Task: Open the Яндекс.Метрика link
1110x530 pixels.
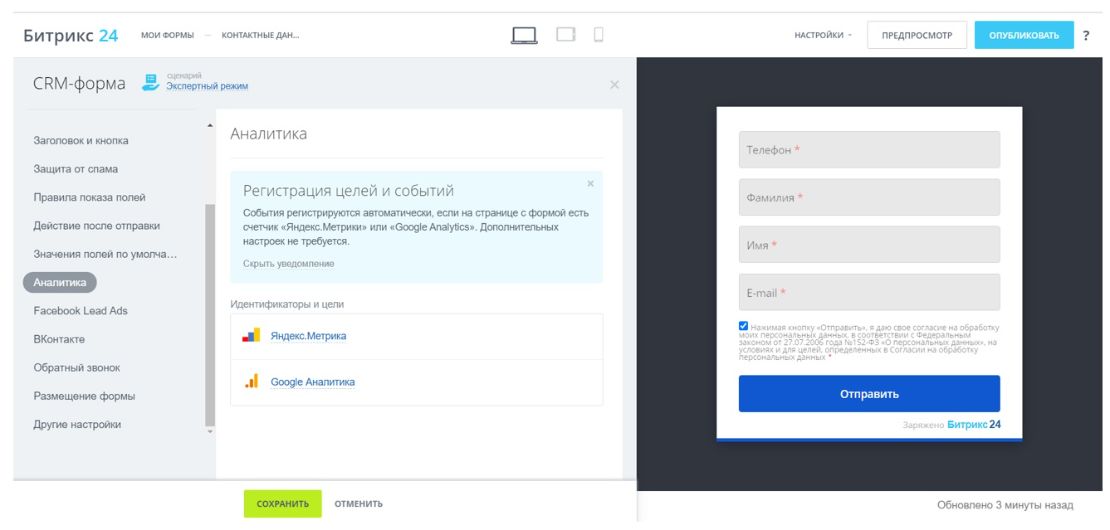Action: 309,336
